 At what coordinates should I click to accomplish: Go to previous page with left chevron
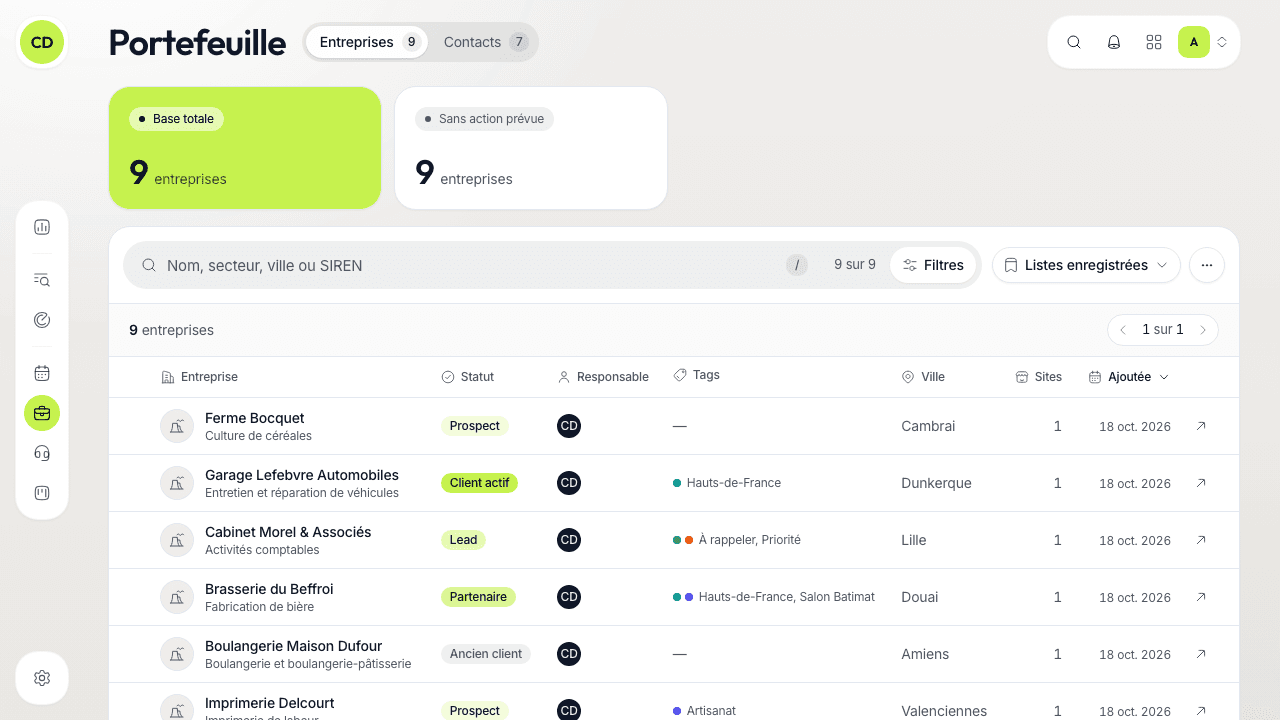[x=1123, y=330]
